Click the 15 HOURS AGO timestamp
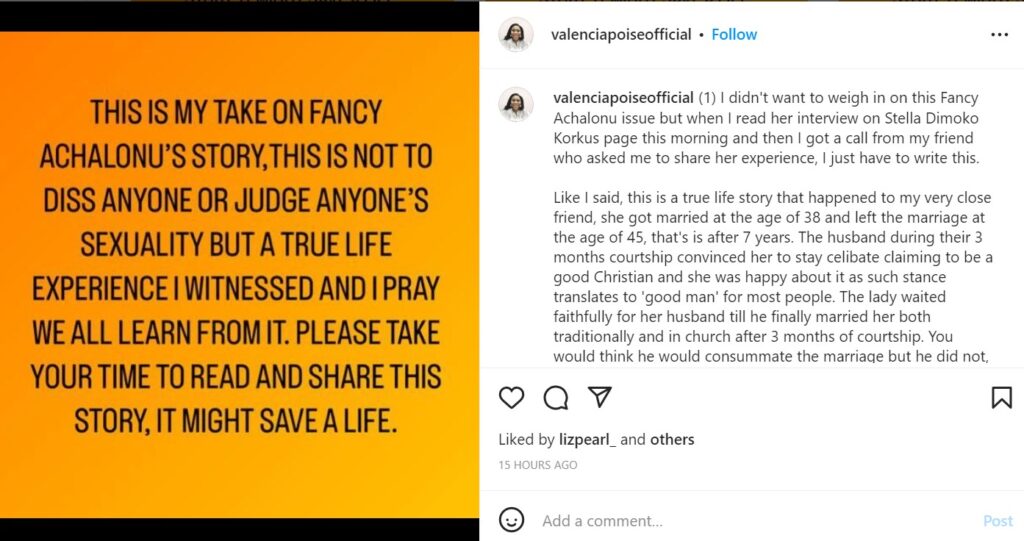 coord(538,465)
